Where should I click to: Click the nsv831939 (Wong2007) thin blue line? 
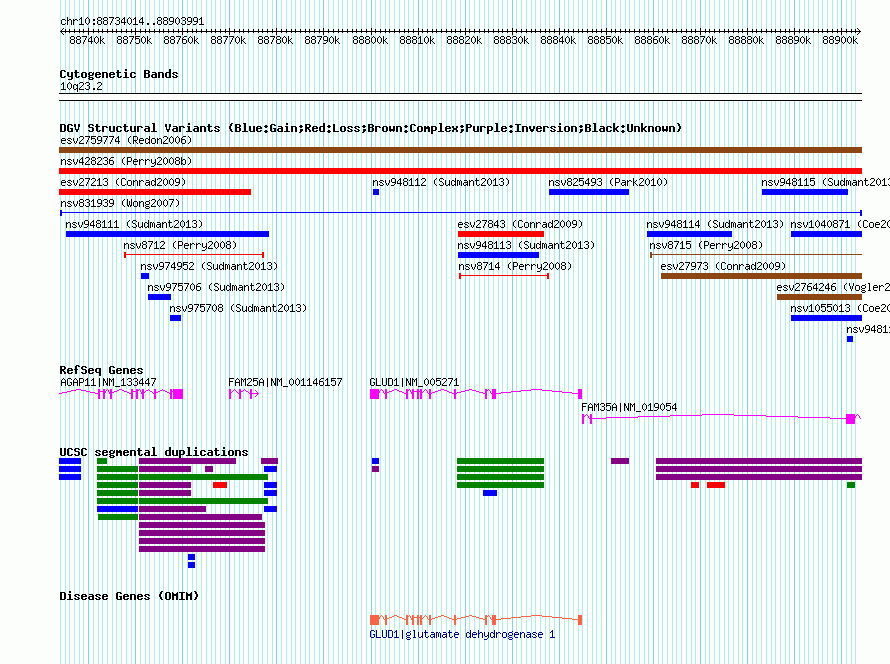coord(460,213)
